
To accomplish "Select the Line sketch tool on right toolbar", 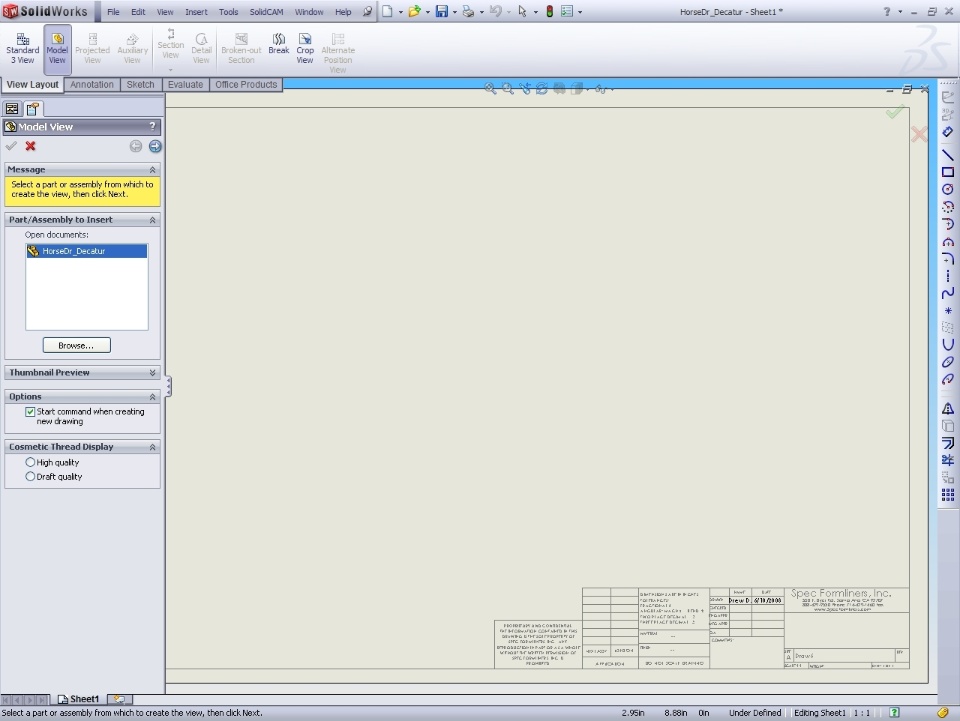I will tap(948, 155).
